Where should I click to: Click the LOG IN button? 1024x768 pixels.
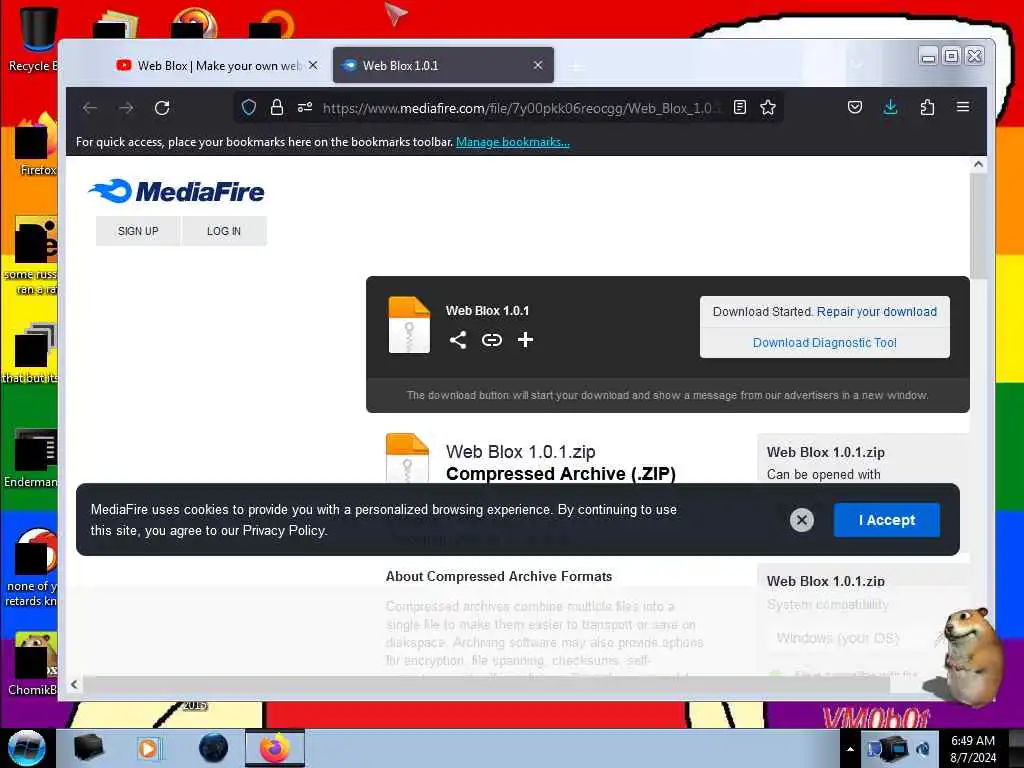224,231
